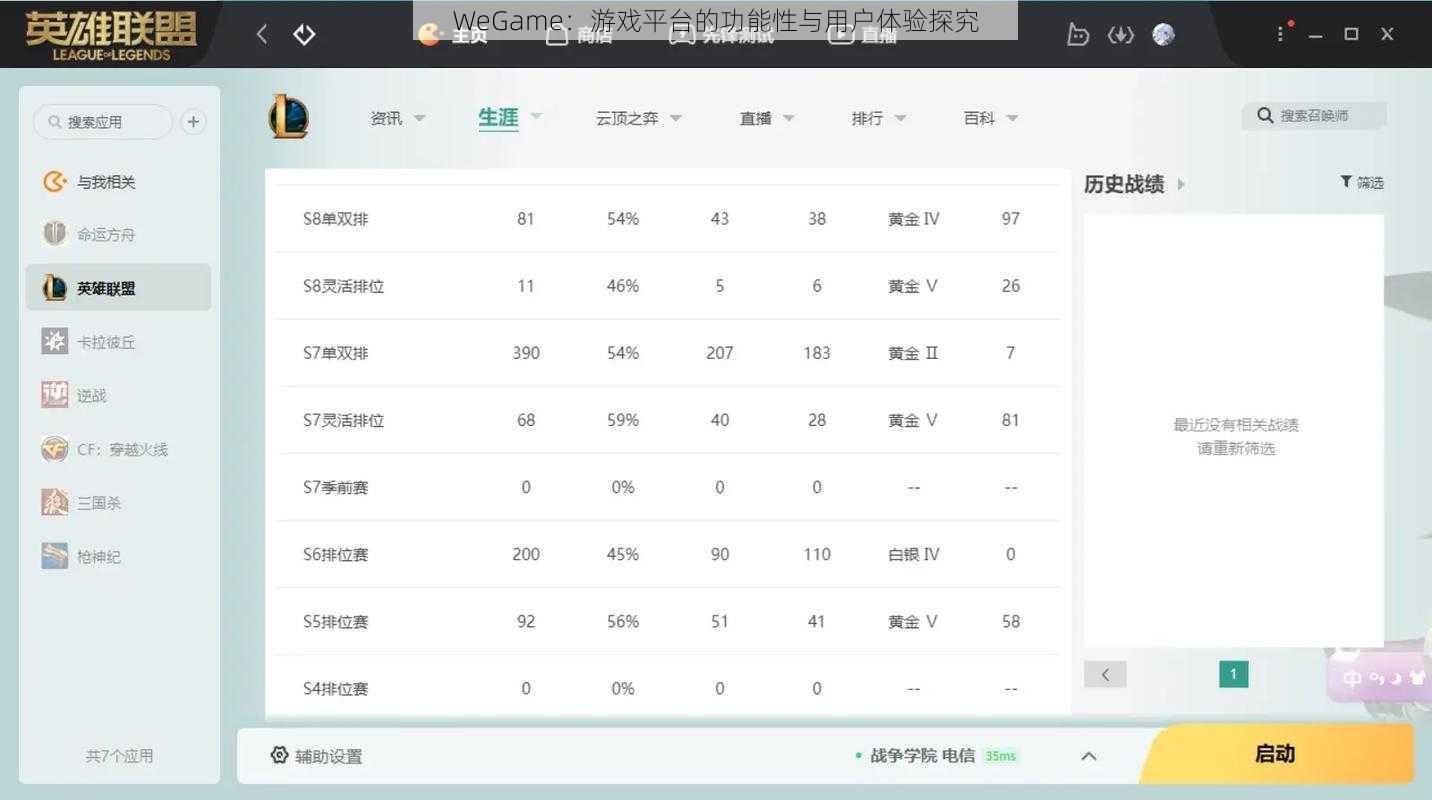Click the diamond-shaped WeGame logo icon
Screen dimensions: 1432x800
coord(304,34)
